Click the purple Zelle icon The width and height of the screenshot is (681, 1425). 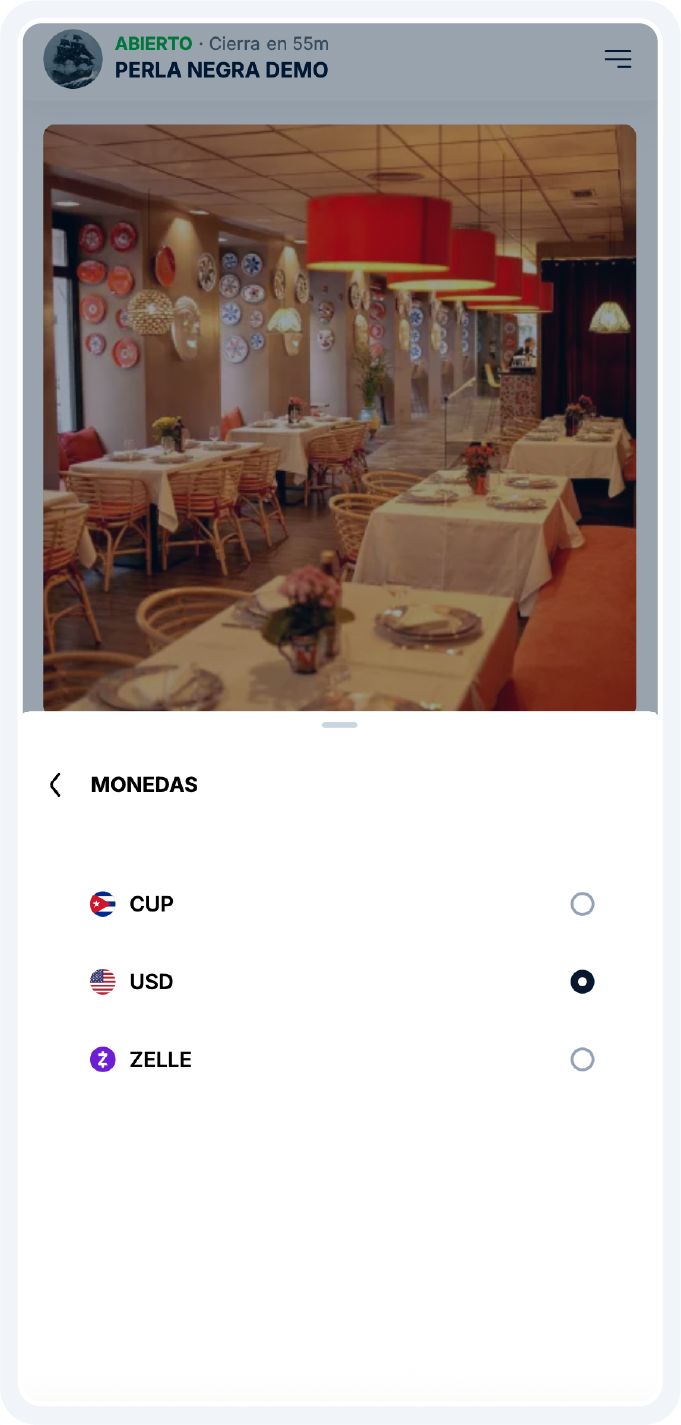click(103, 1059)
